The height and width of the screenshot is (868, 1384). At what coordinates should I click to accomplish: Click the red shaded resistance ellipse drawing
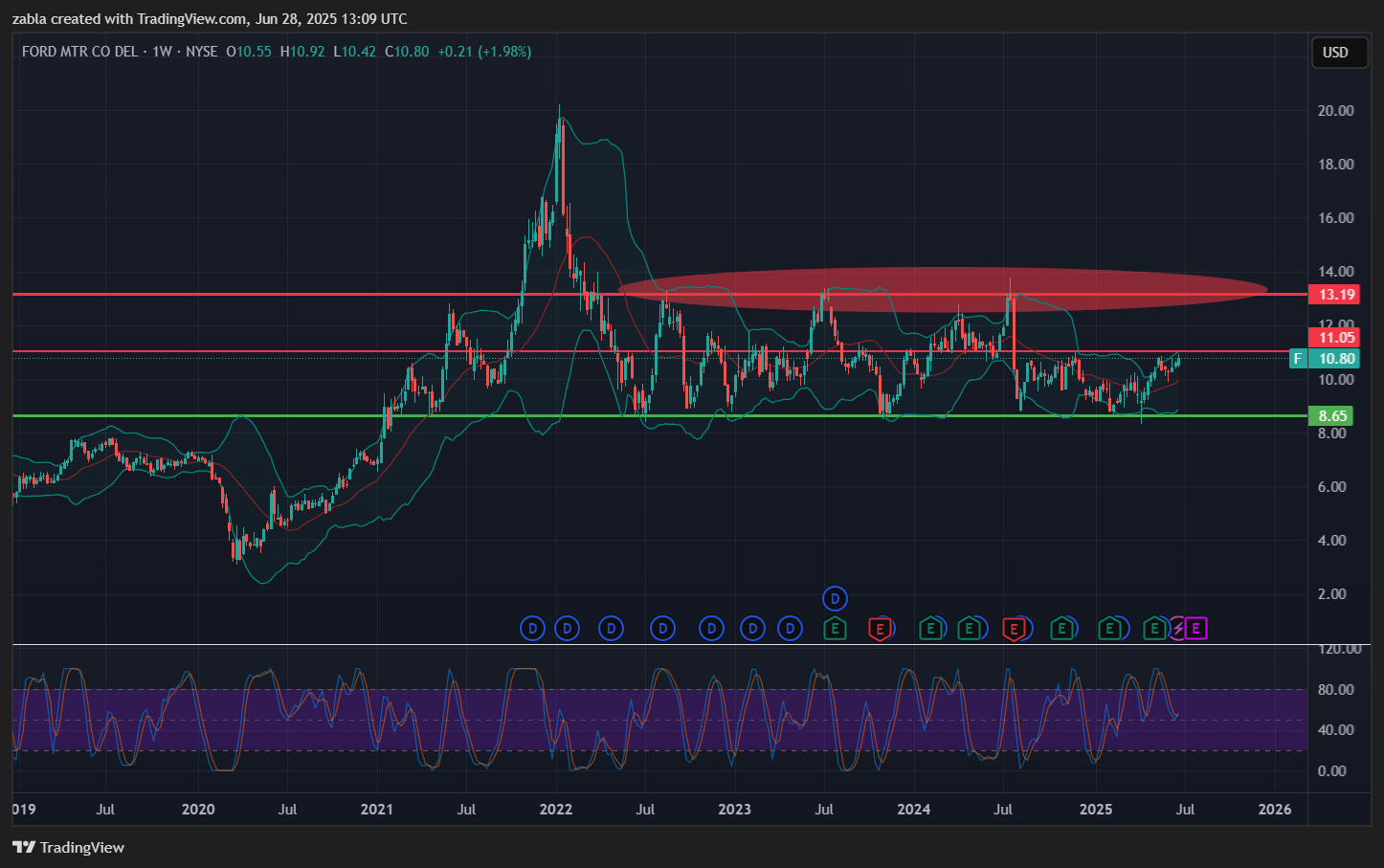[943, 289]
